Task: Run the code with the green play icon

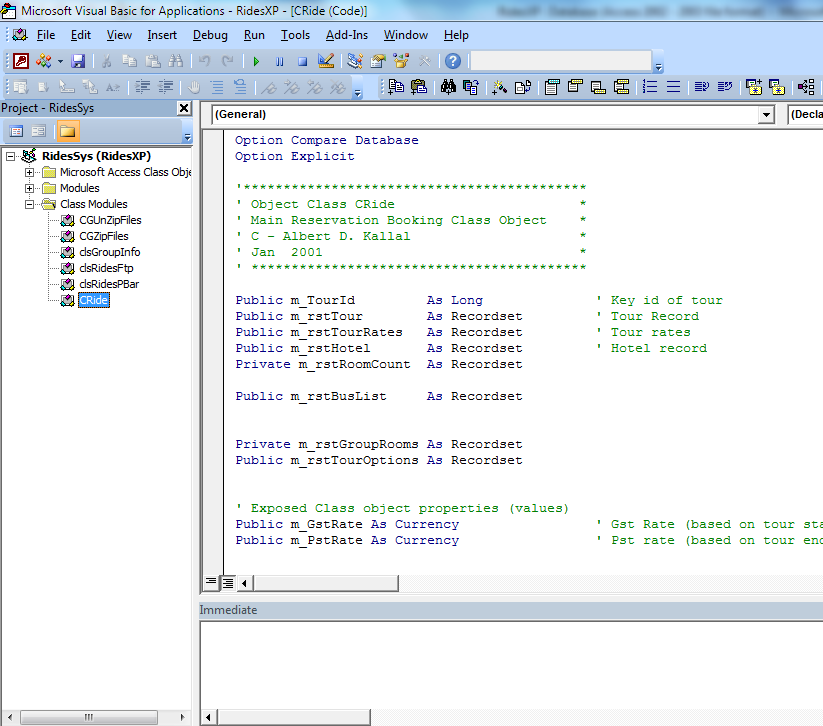Action: pos(256,61)
